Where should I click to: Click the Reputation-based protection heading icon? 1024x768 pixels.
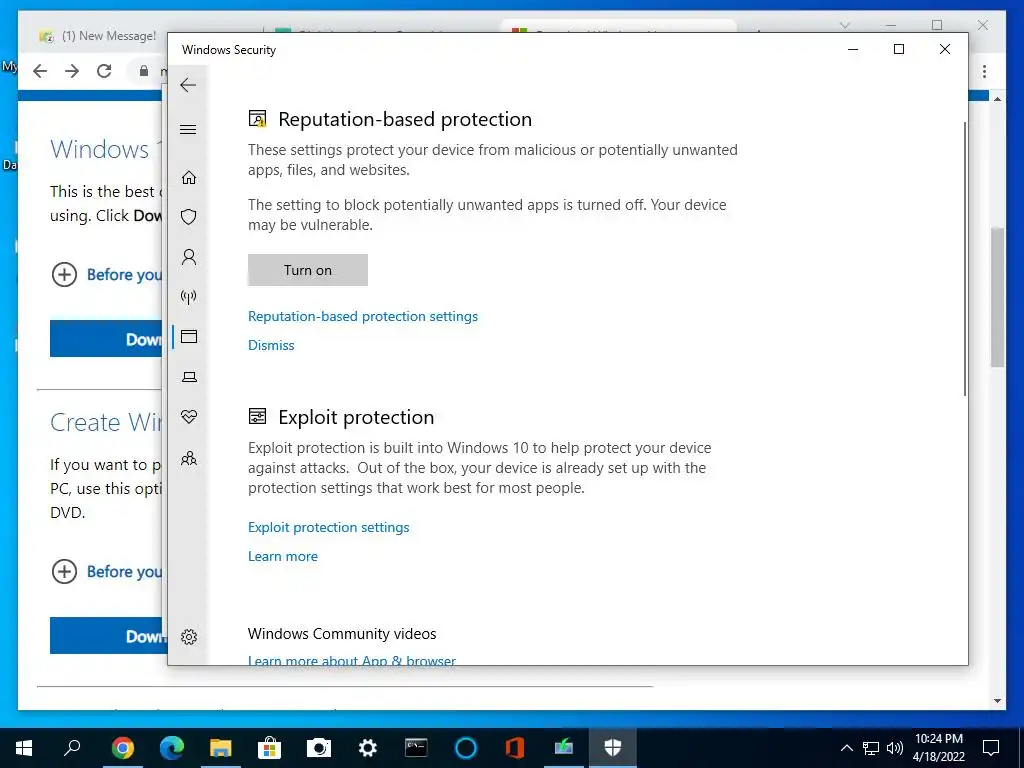257,119
